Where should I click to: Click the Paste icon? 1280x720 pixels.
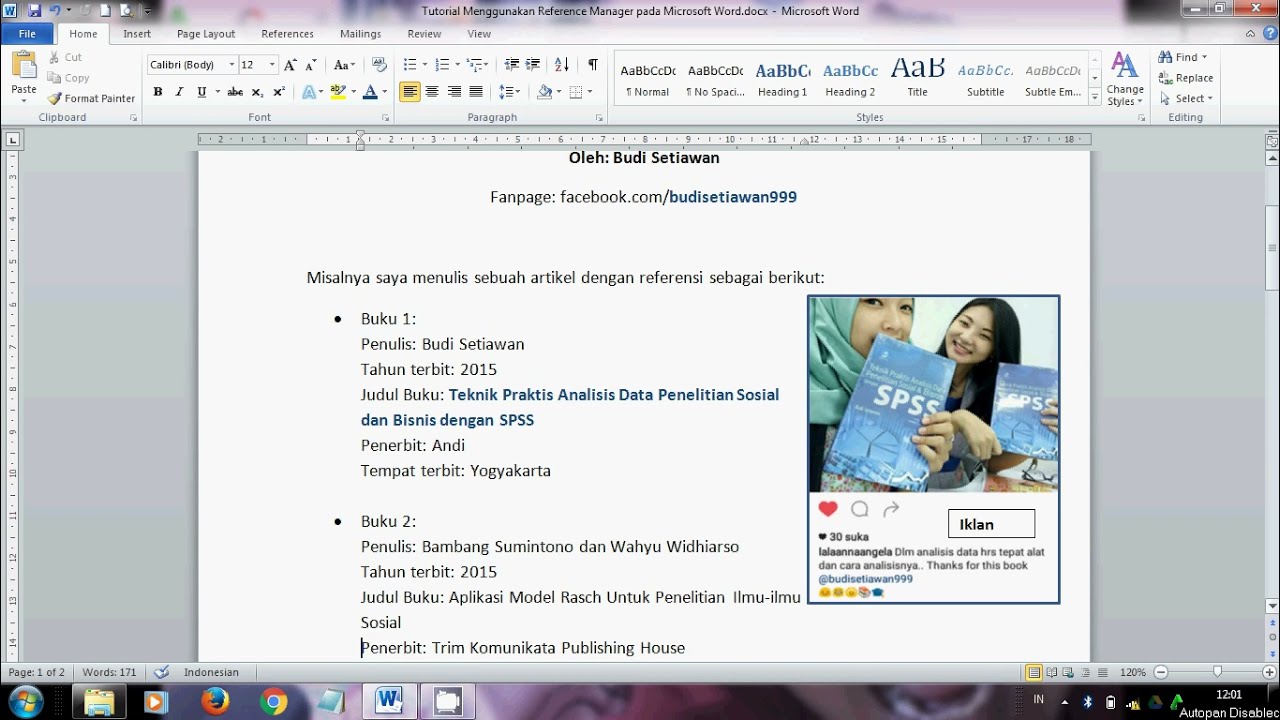[x=24, y=65]
